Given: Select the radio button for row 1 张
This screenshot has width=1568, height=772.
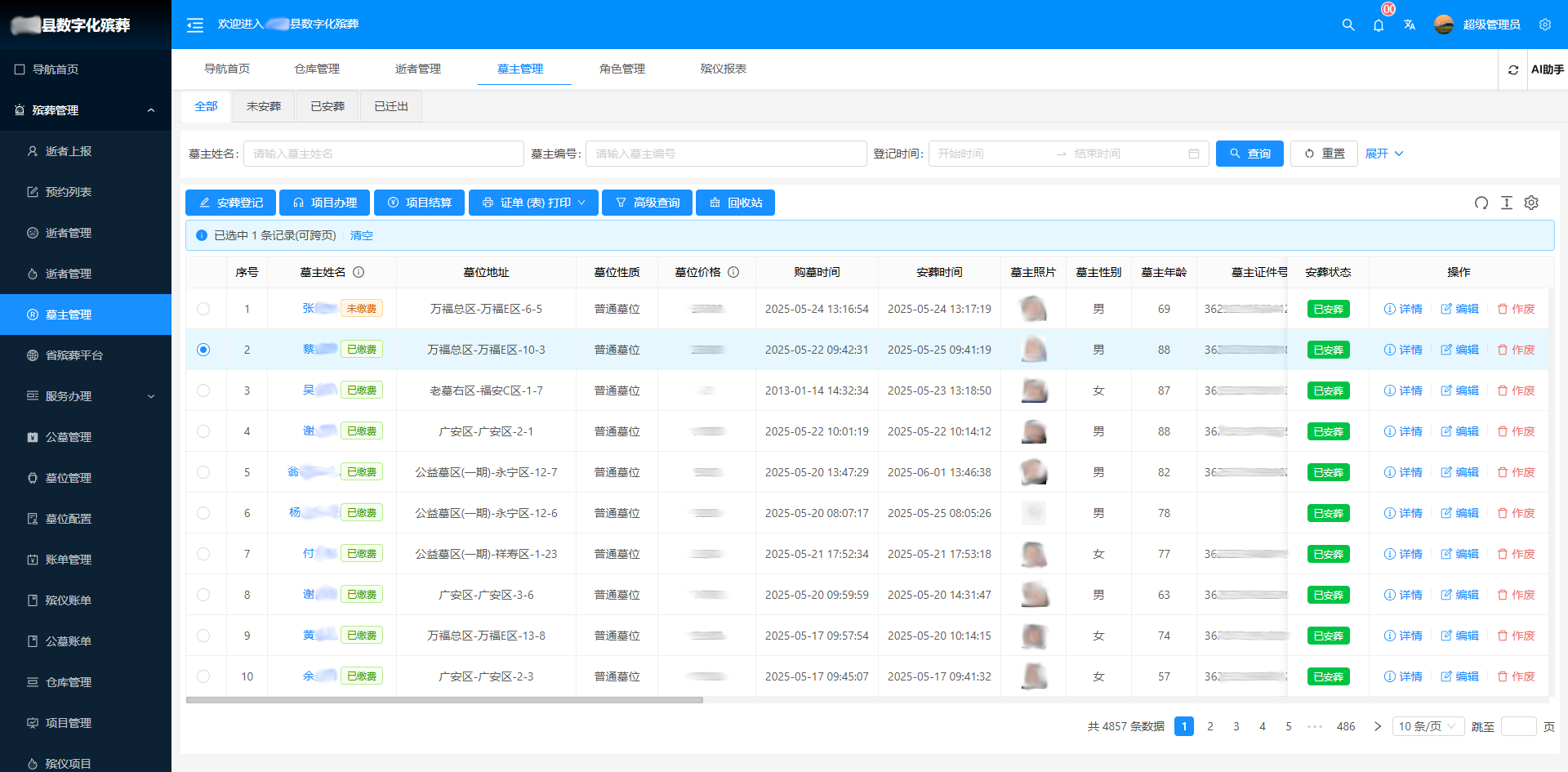Looking at the screenshot, I should 204,309.
